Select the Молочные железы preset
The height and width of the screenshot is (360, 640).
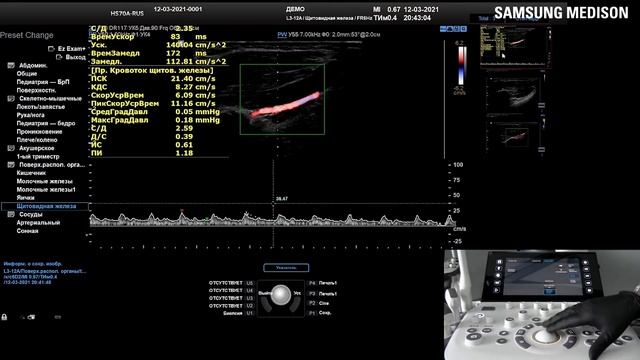click(44, 181)
